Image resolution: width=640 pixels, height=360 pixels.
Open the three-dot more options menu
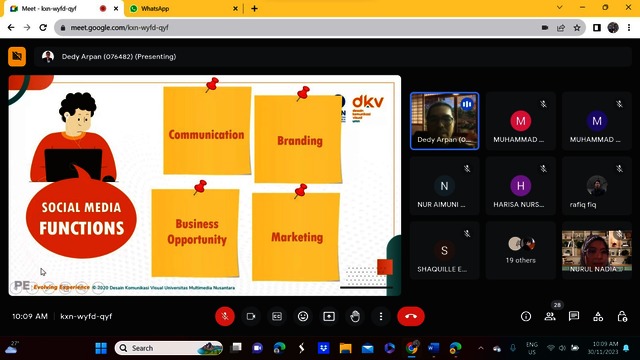[381, 316]
